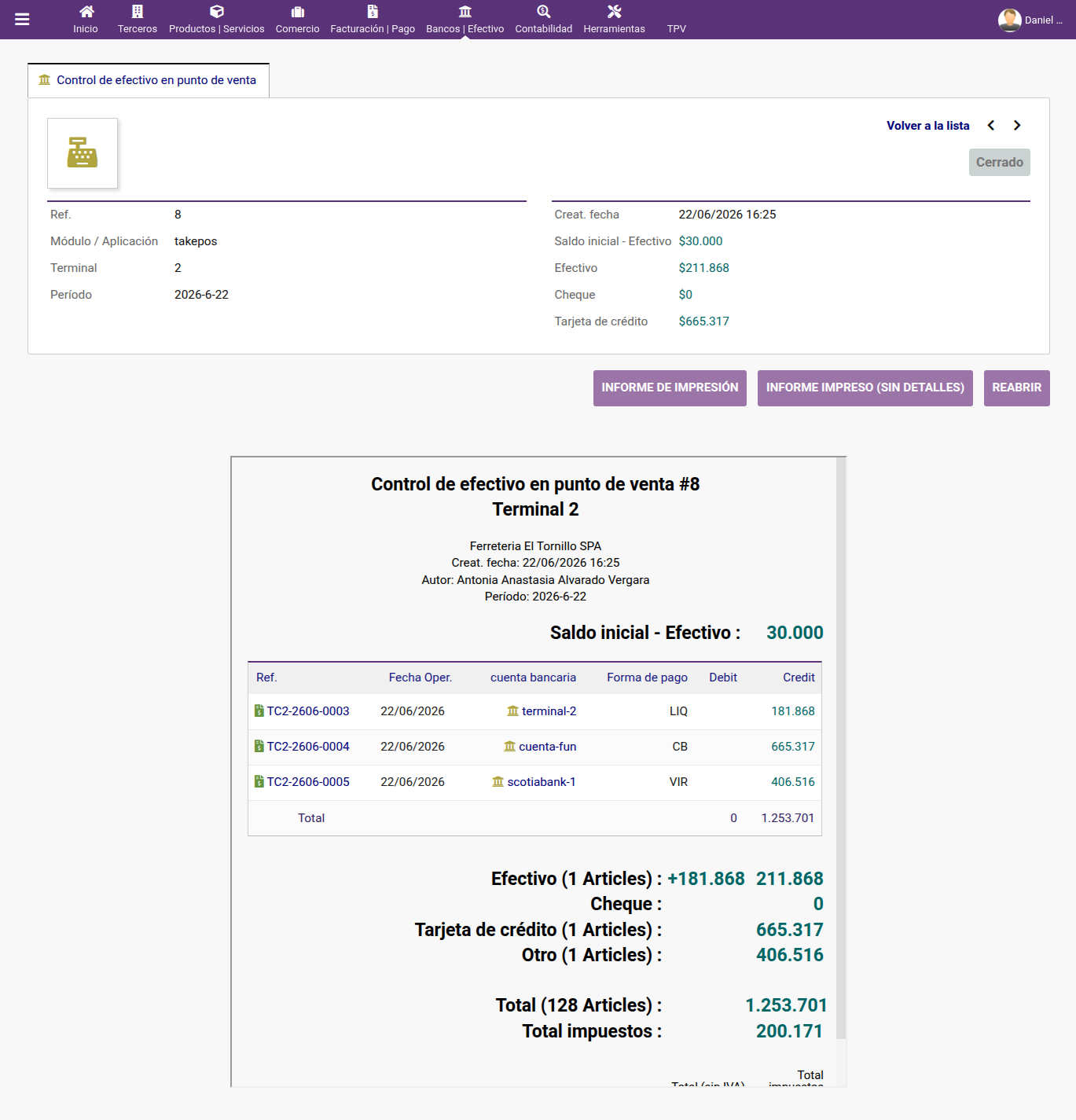Open Comercio suitcase icon

point(298,12)
